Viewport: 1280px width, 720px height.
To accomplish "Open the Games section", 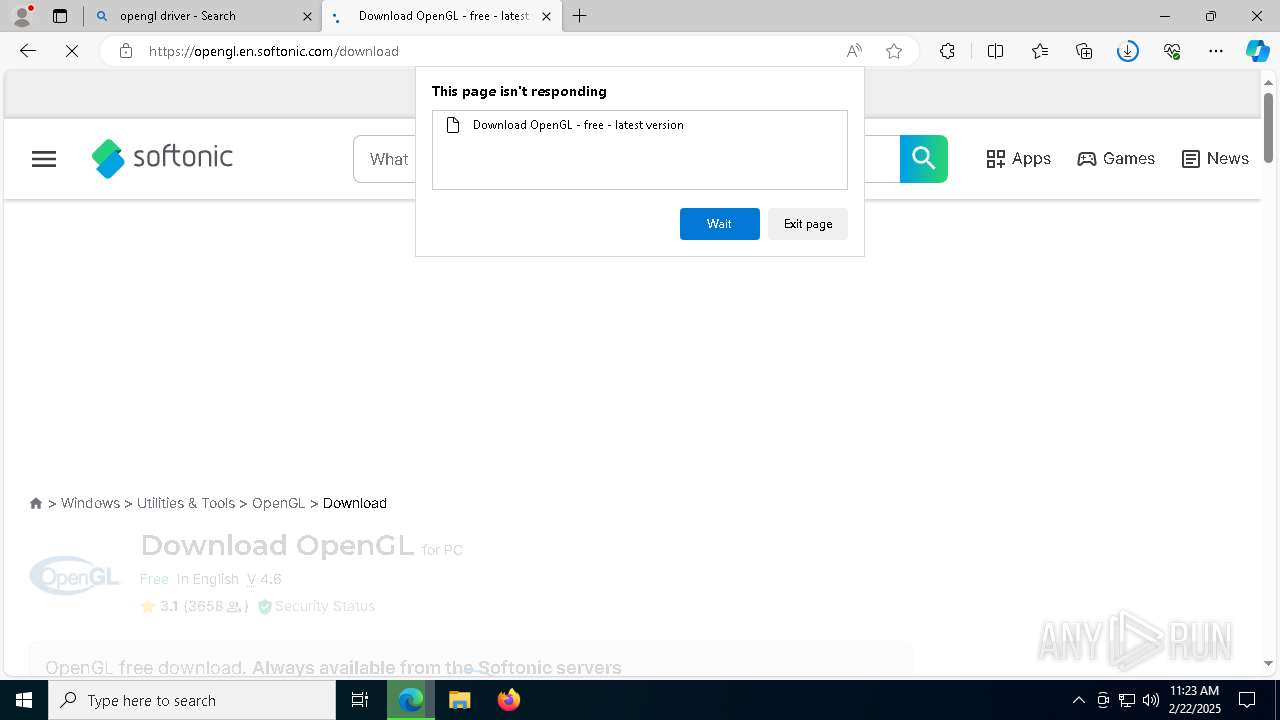I will 1116,159.
